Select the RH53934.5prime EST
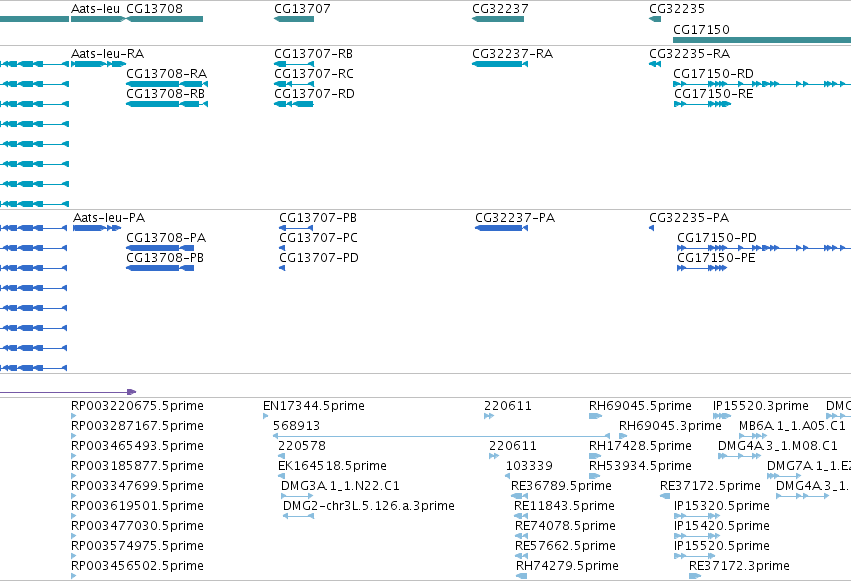851x581 pixels. [x=595, y=476]
